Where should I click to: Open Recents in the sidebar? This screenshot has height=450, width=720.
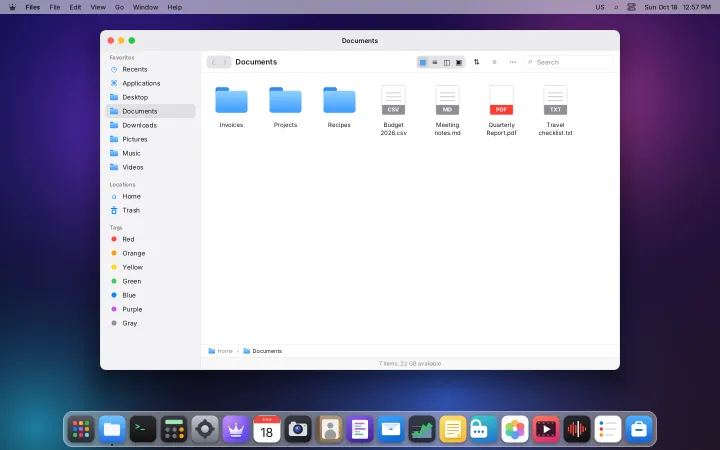coord(151,69)
